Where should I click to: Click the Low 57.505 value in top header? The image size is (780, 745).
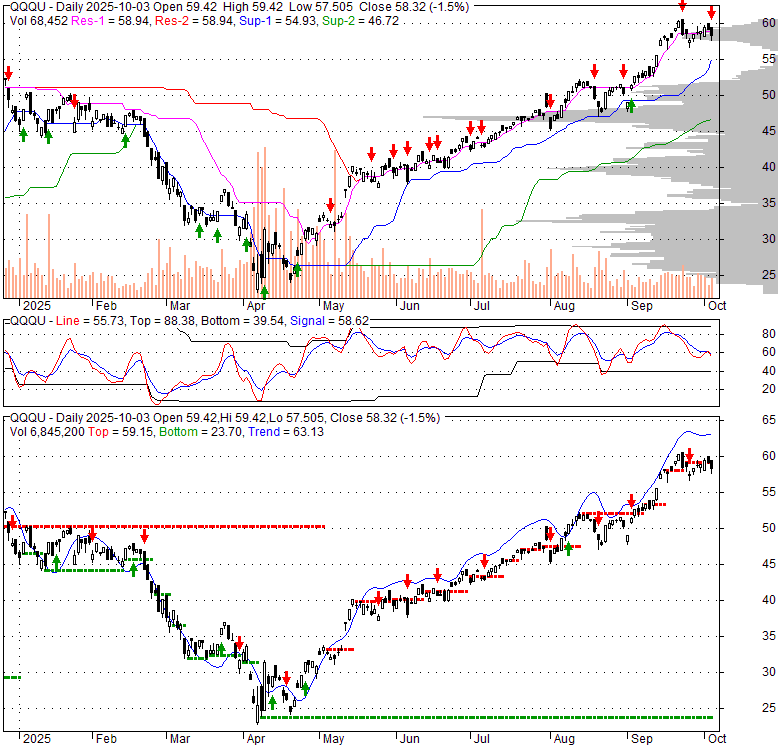coord(321,7)
